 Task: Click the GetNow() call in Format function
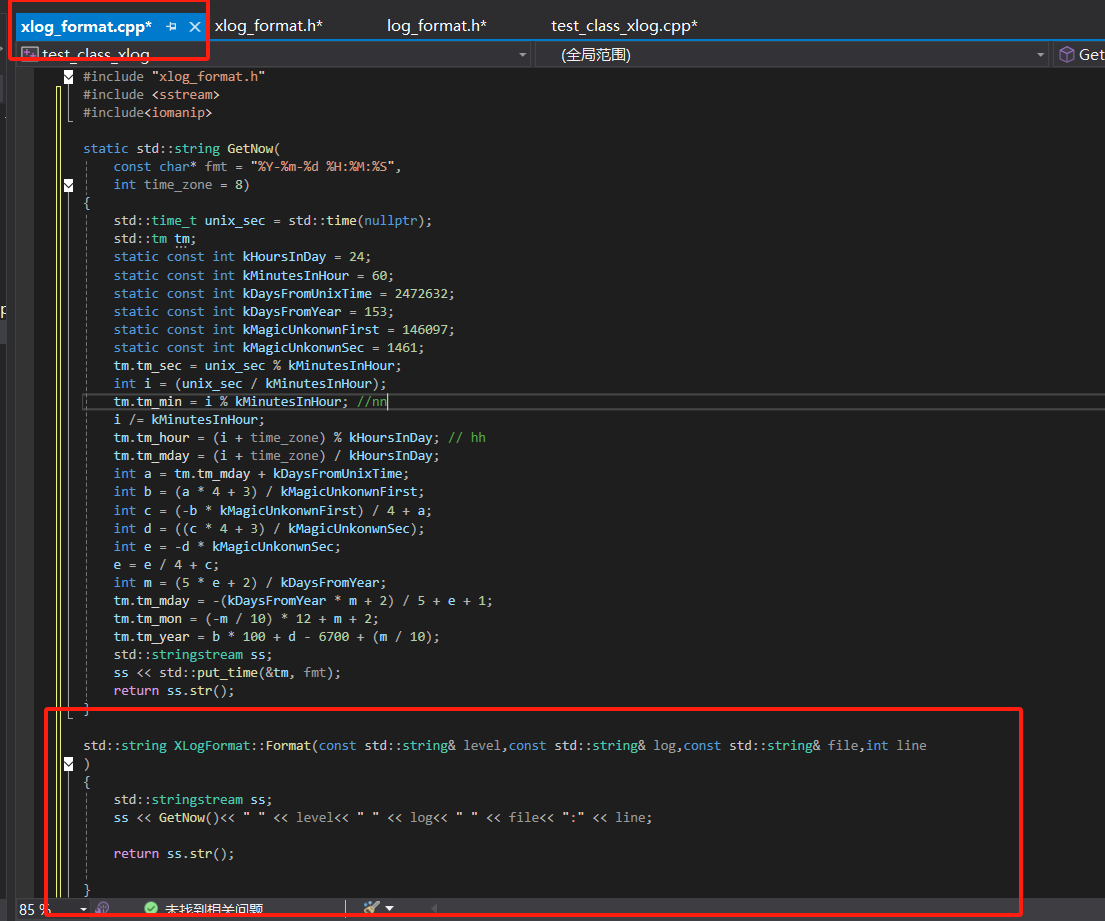pyautogui.click(x=189, y=818)
